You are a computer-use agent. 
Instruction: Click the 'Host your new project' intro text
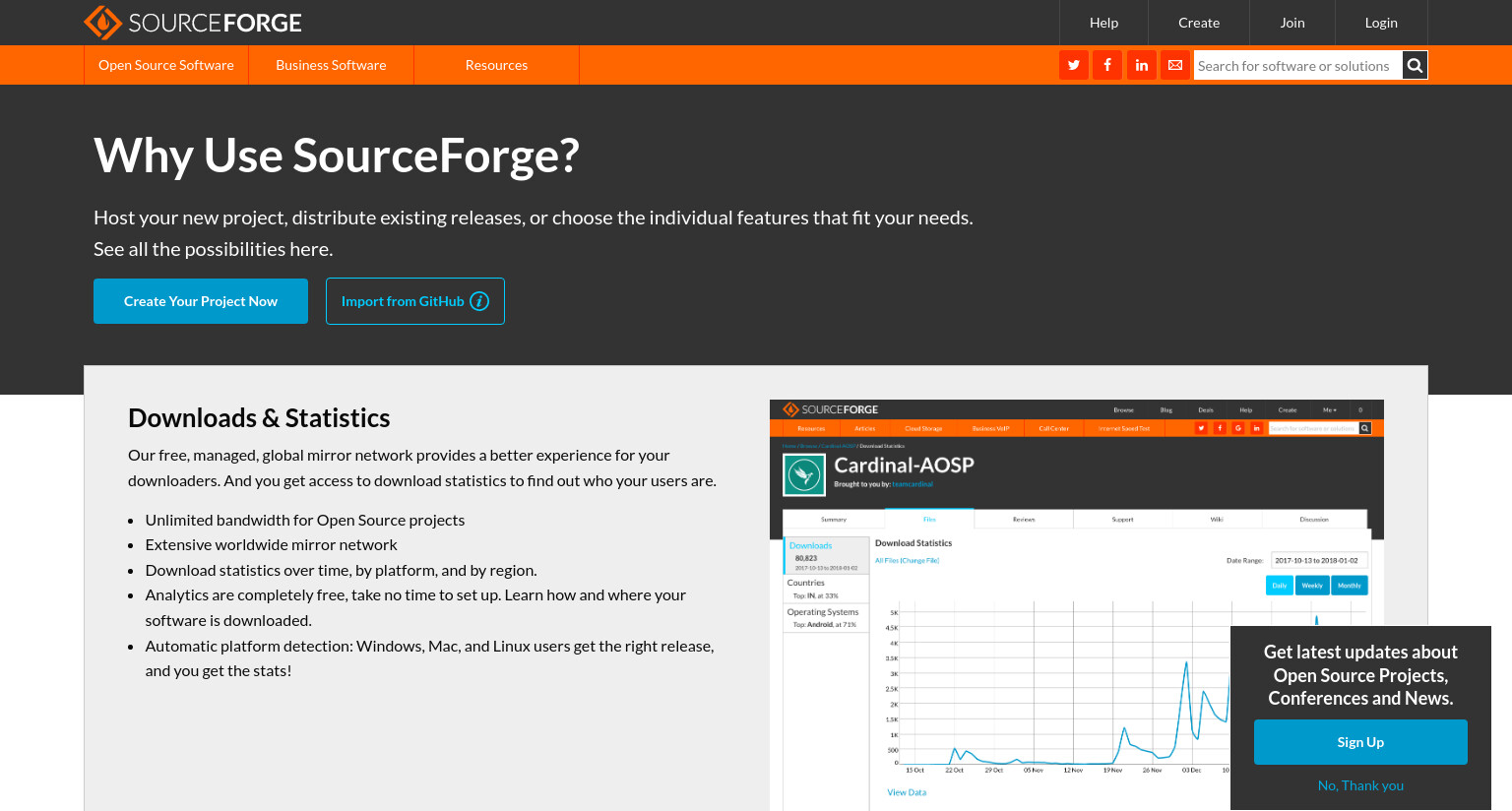(x=534, y=233)
